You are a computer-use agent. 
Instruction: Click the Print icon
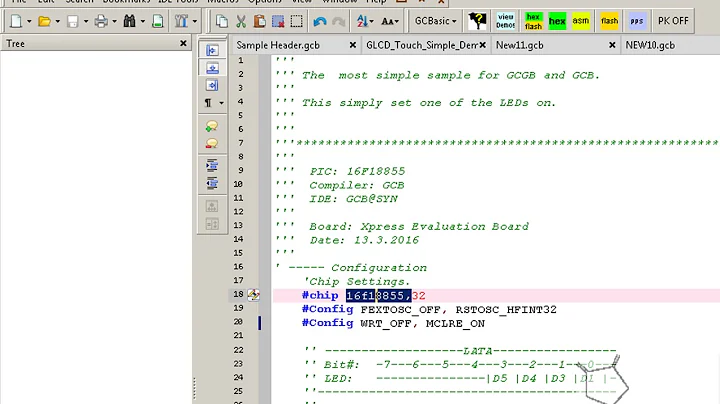(101, 21)
